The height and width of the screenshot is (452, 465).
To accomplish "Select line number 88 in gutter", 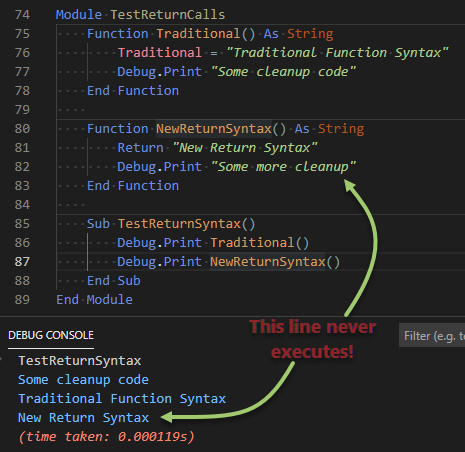I will (x=22, y=281).
